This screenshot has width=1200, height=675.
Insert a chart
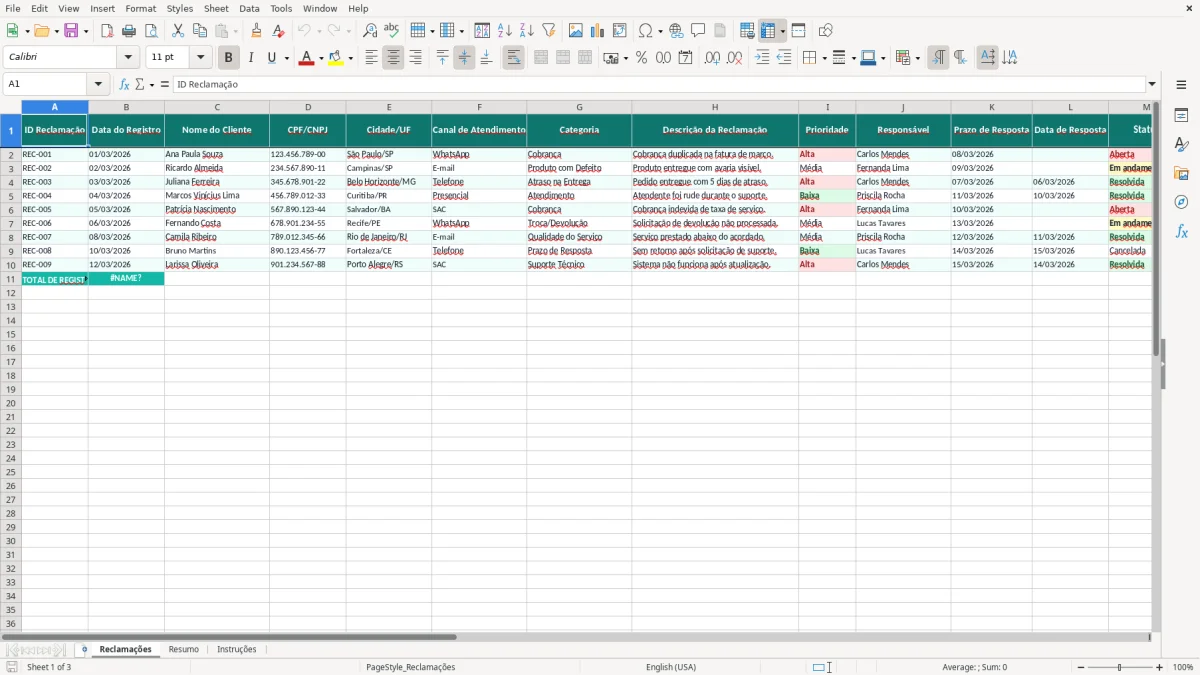point(598,31)
